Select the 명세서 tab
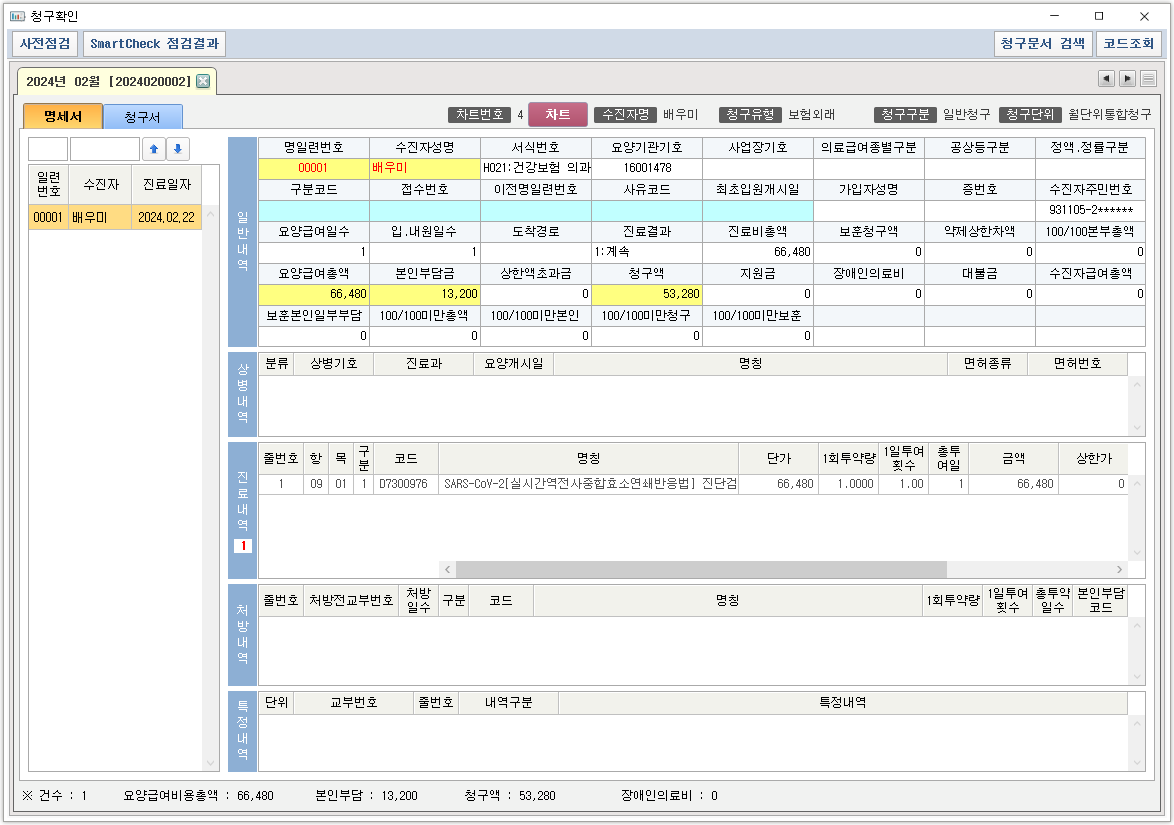1174x825 pixels. (x=63, y=117)
